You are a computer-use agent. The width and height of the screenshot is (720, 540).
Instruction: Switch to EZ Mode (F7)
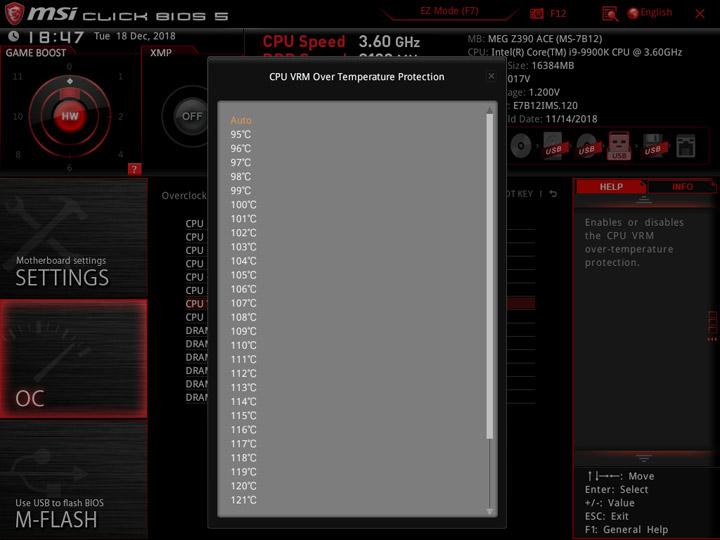click(x=449, y=11)
